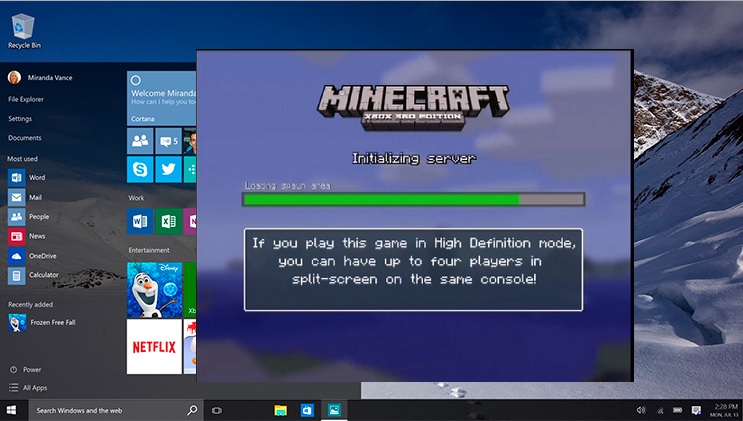
Task: Open the People live tile
Action: (x=140, y=141)
